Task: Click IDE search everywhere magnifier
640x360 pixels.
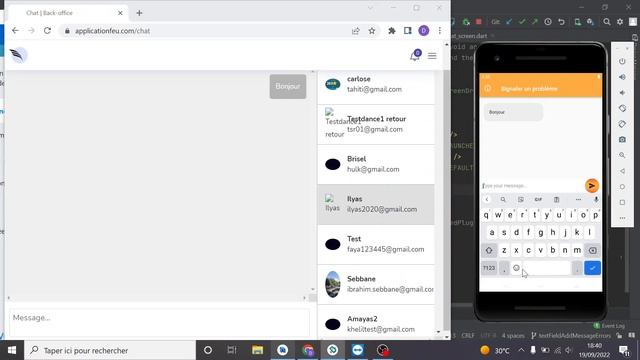Action: pyautogui.click(x=607, y=22)
